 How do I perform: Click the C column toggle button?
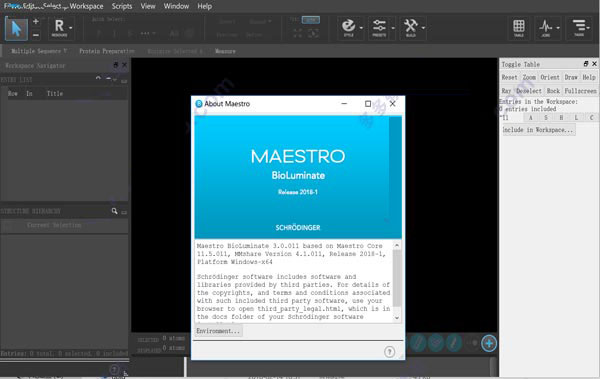[x=591, y=118]
